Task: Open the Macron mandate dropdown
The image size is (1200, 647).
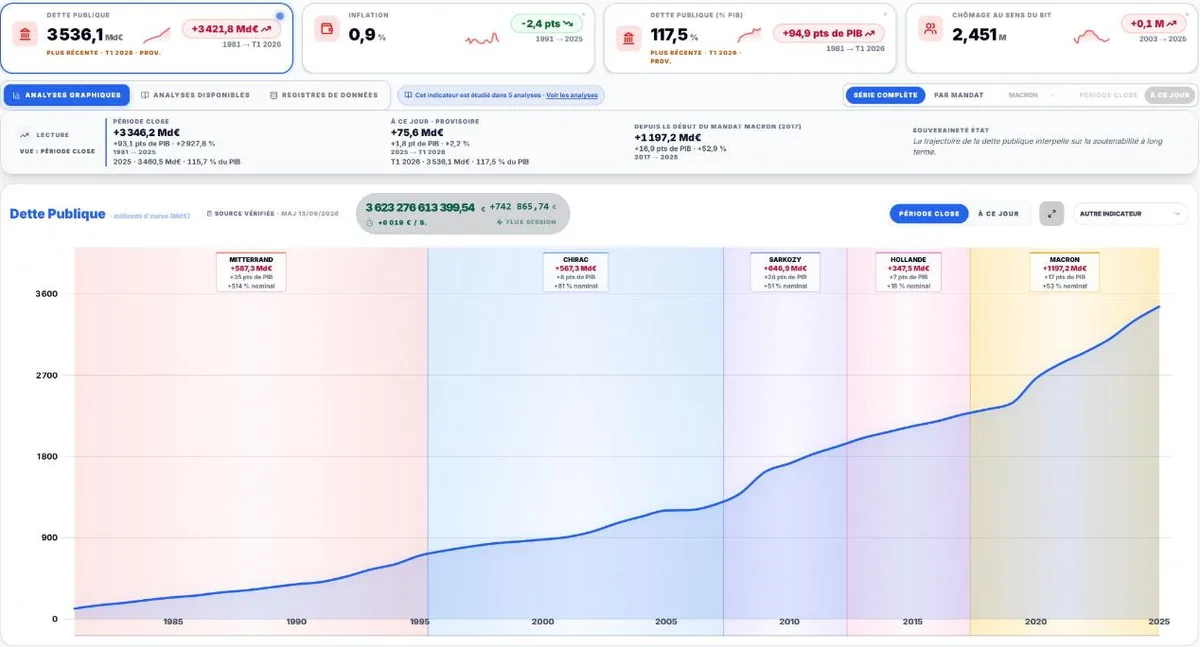Action: pos(1031,95)
